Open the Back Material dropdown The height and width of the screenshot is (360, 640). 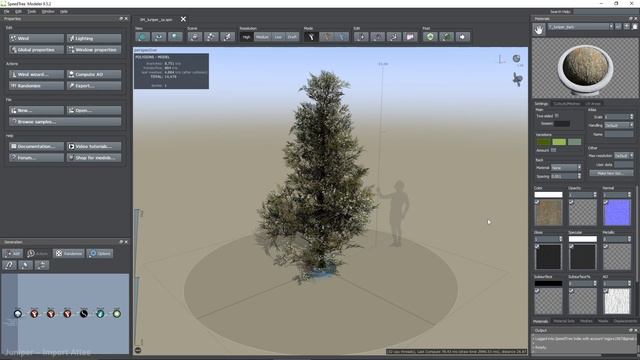click(566, 167)
